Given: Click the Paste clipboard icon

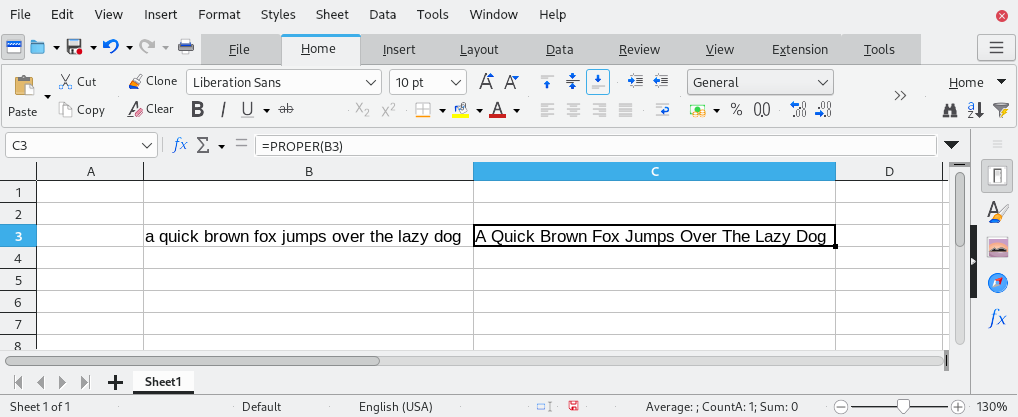Looking at the screenshot, I should point(23,86).
